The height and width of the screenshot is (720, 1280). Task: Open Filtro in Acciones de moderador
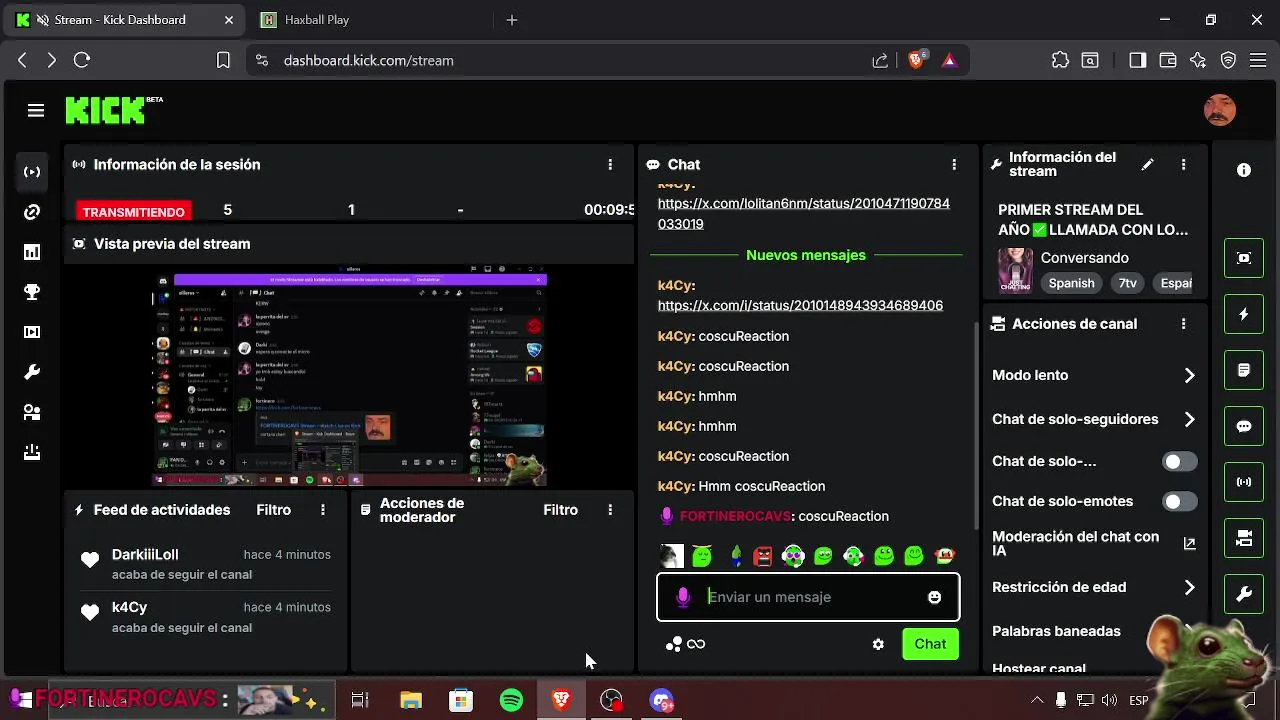[x=560, y=510]
